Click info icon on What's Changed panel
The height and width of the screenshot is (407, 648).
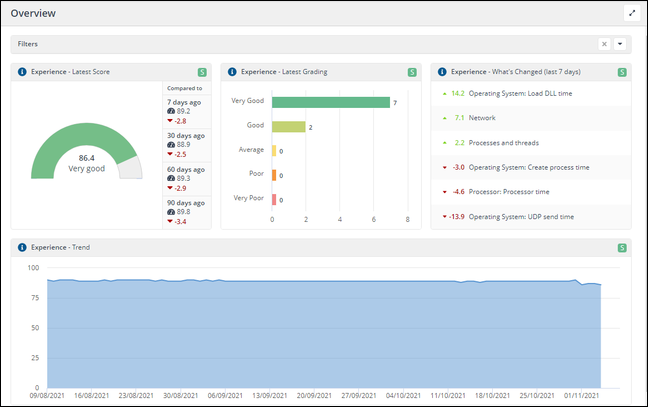[x=442, y=72]
